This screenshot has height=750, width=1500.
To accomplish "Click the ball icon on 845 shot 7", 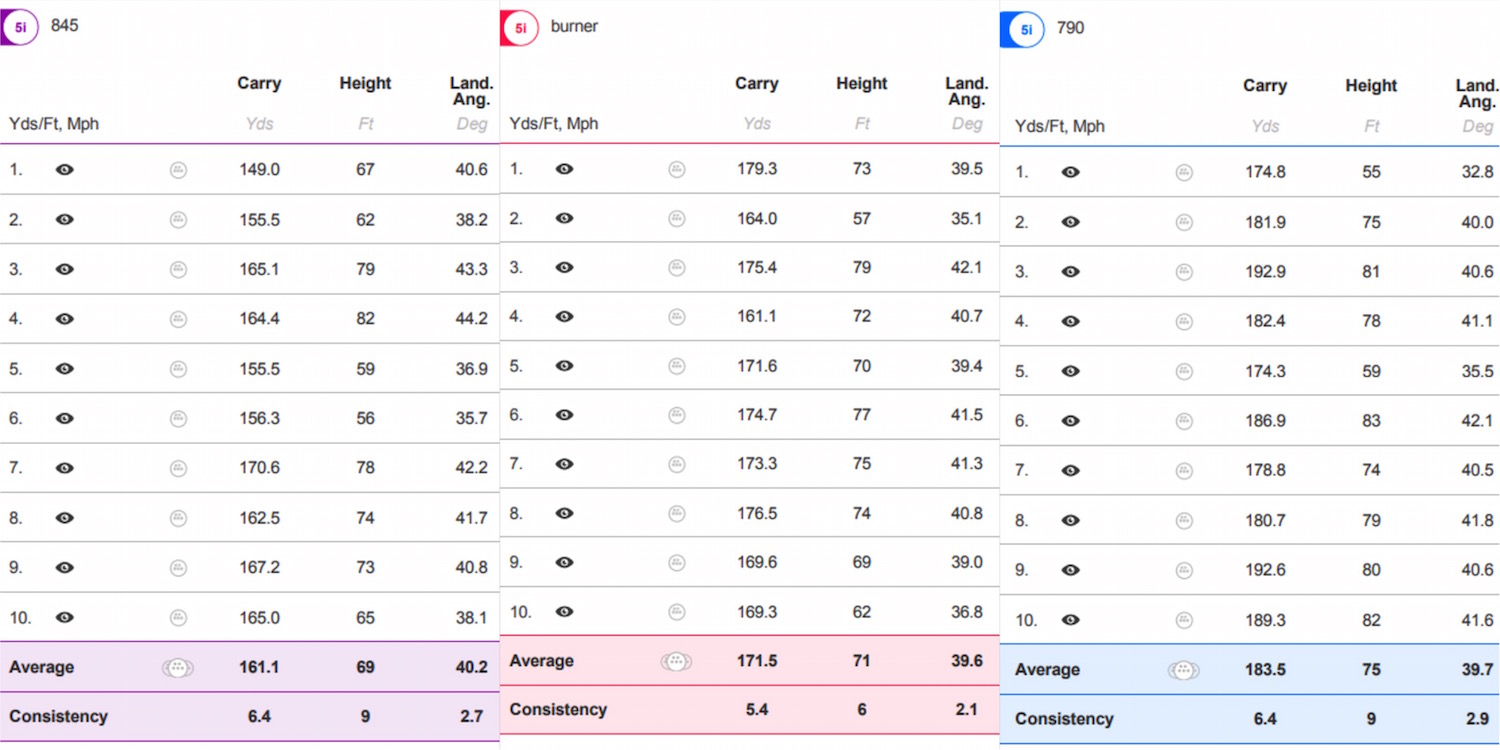I will click(178, 468).
